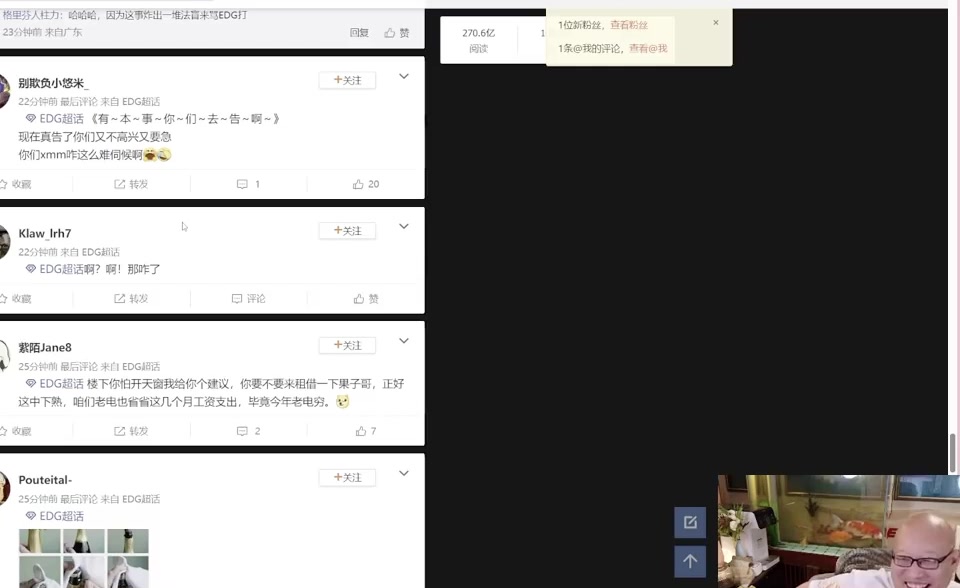The height and width of the screenshot is (588, 960).
Task: Toggle follow with +关注 on 紫陌Jane8
Action: (x=346, y=344)
